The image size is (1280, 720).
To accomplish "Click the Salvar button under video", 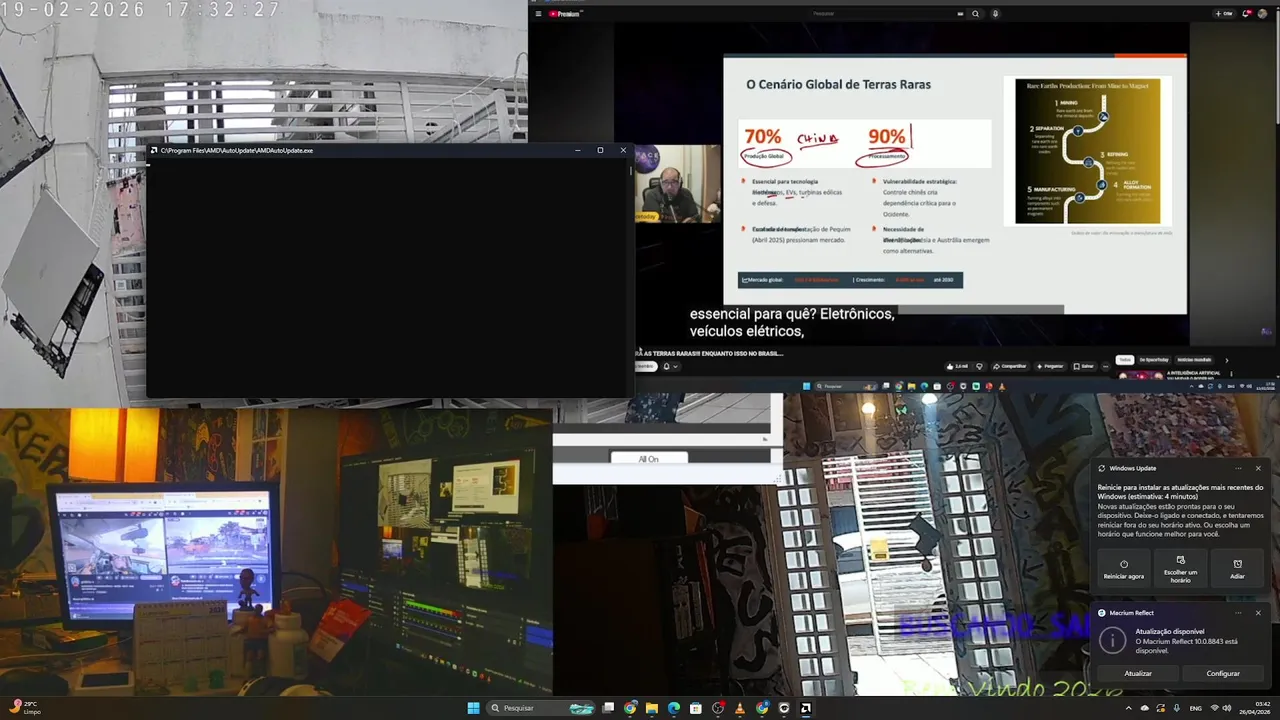I will [1084, 366].
